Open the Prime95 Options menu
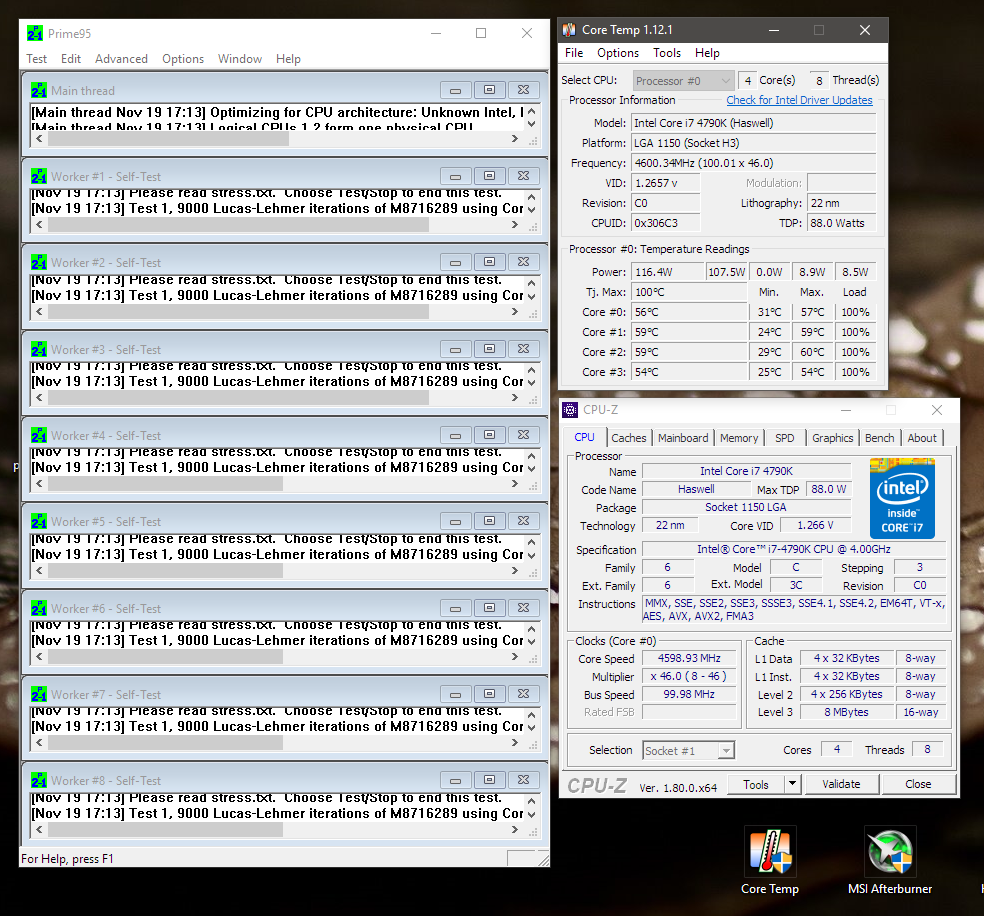Viewport: 984px width, 916px height. coord(183,59)
